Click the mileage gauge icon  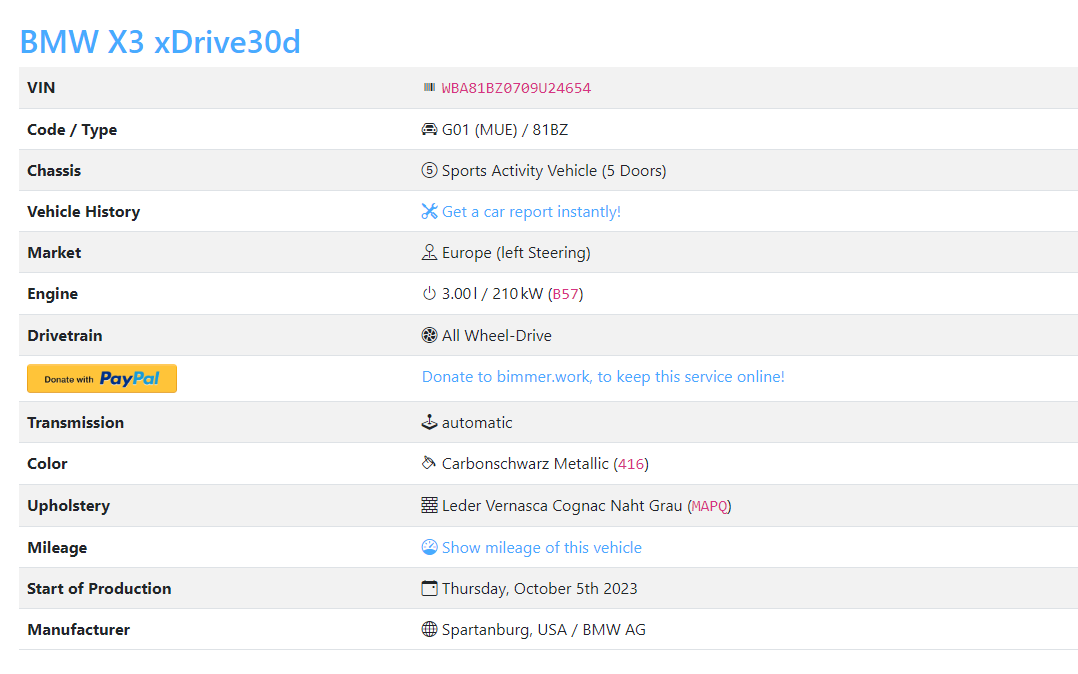tap(429, 548)
